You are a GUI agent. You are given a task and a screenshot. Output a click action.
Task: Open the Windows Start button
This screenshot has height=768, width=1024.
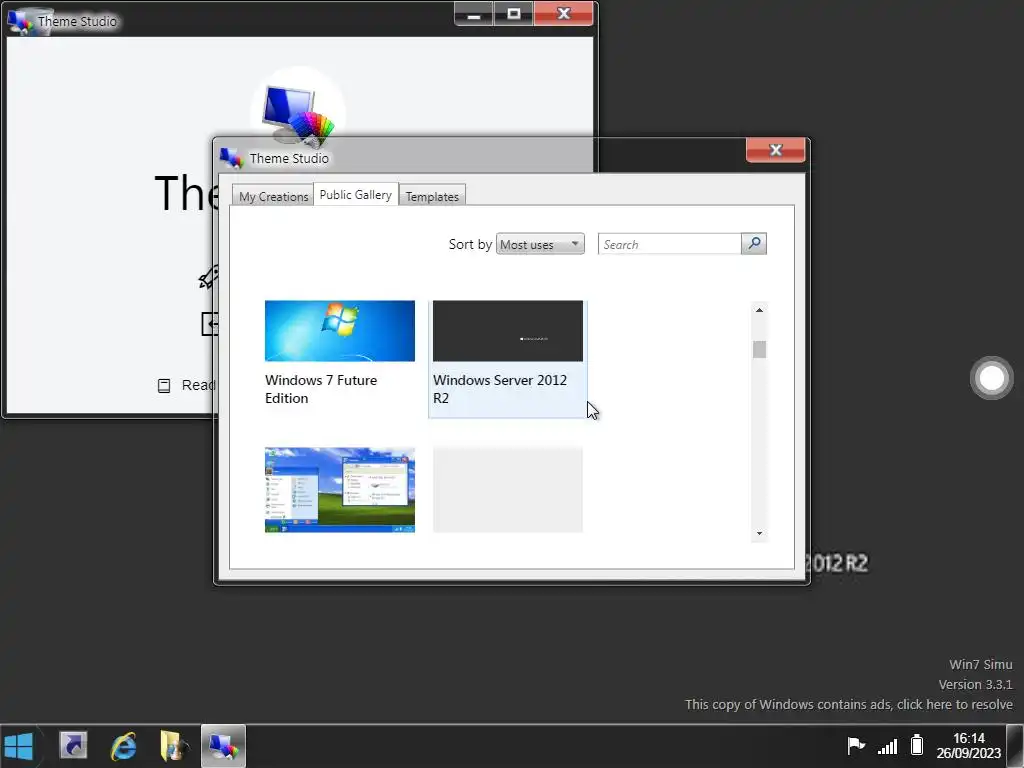pos(18,746)
